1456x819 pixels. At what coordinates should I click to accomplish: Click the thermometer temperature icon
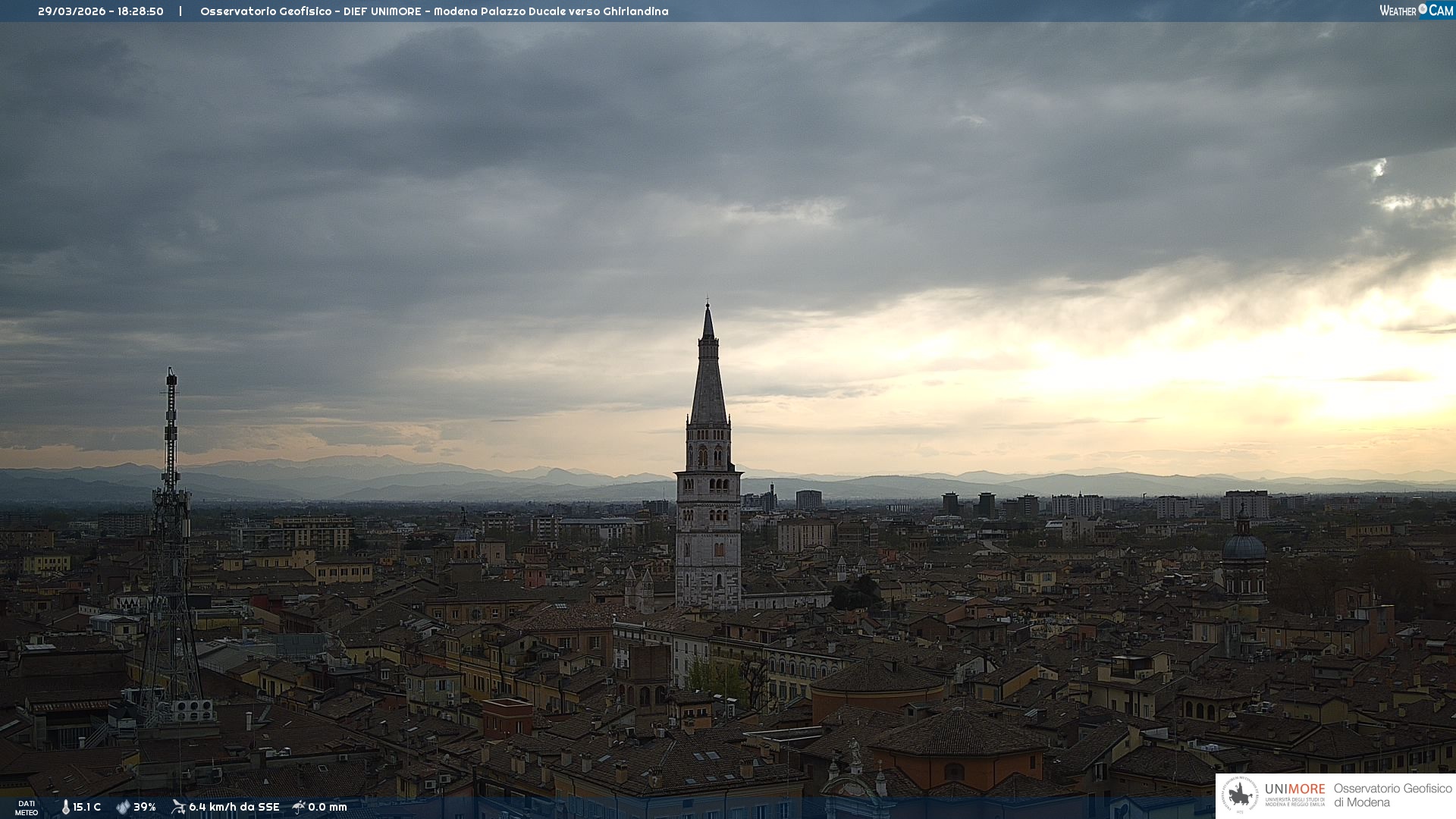coord(65,807)
